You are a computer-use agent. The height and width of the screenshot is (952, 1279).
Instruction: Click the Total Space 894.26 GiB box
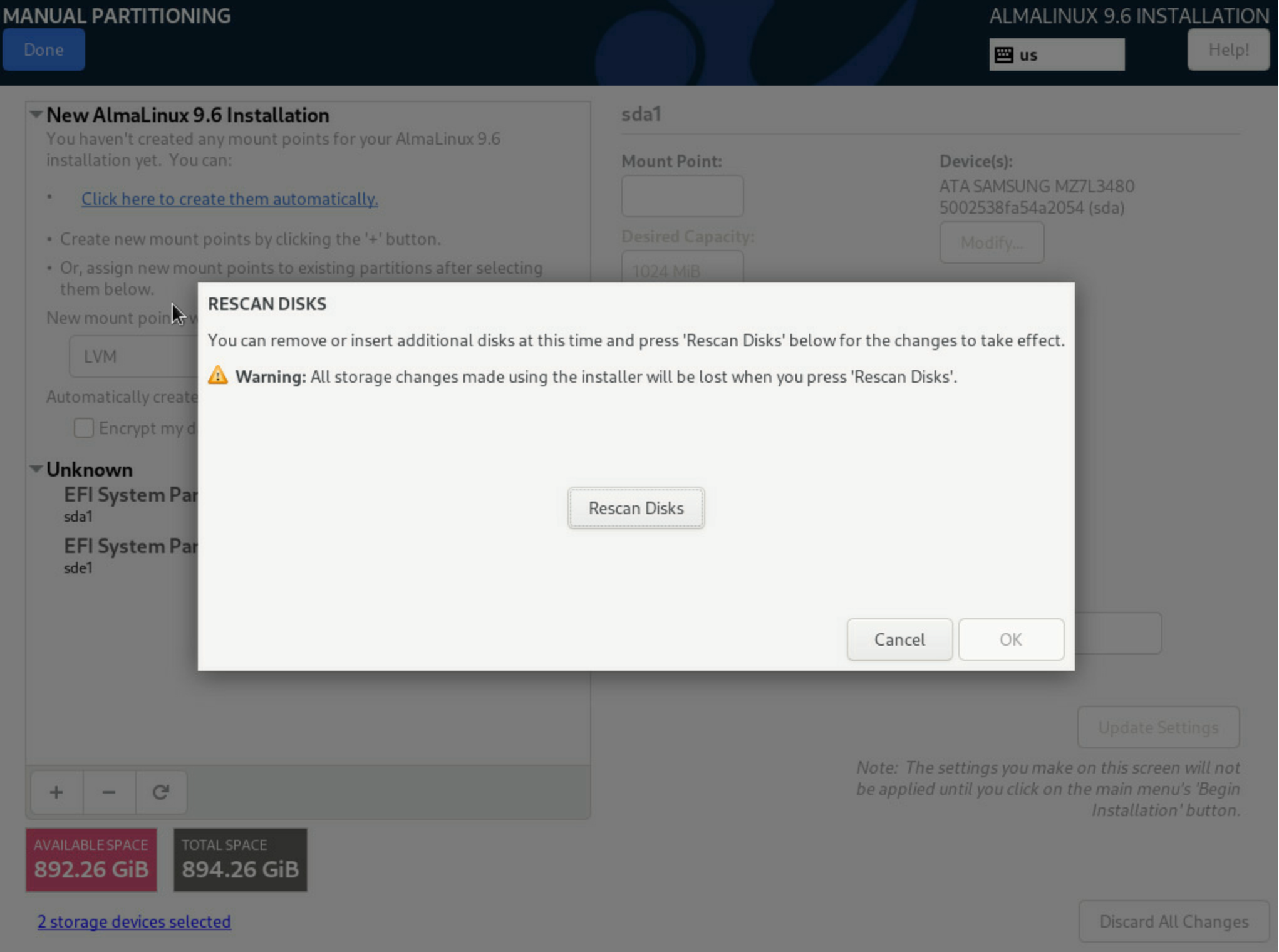click(x=241, y=860)
